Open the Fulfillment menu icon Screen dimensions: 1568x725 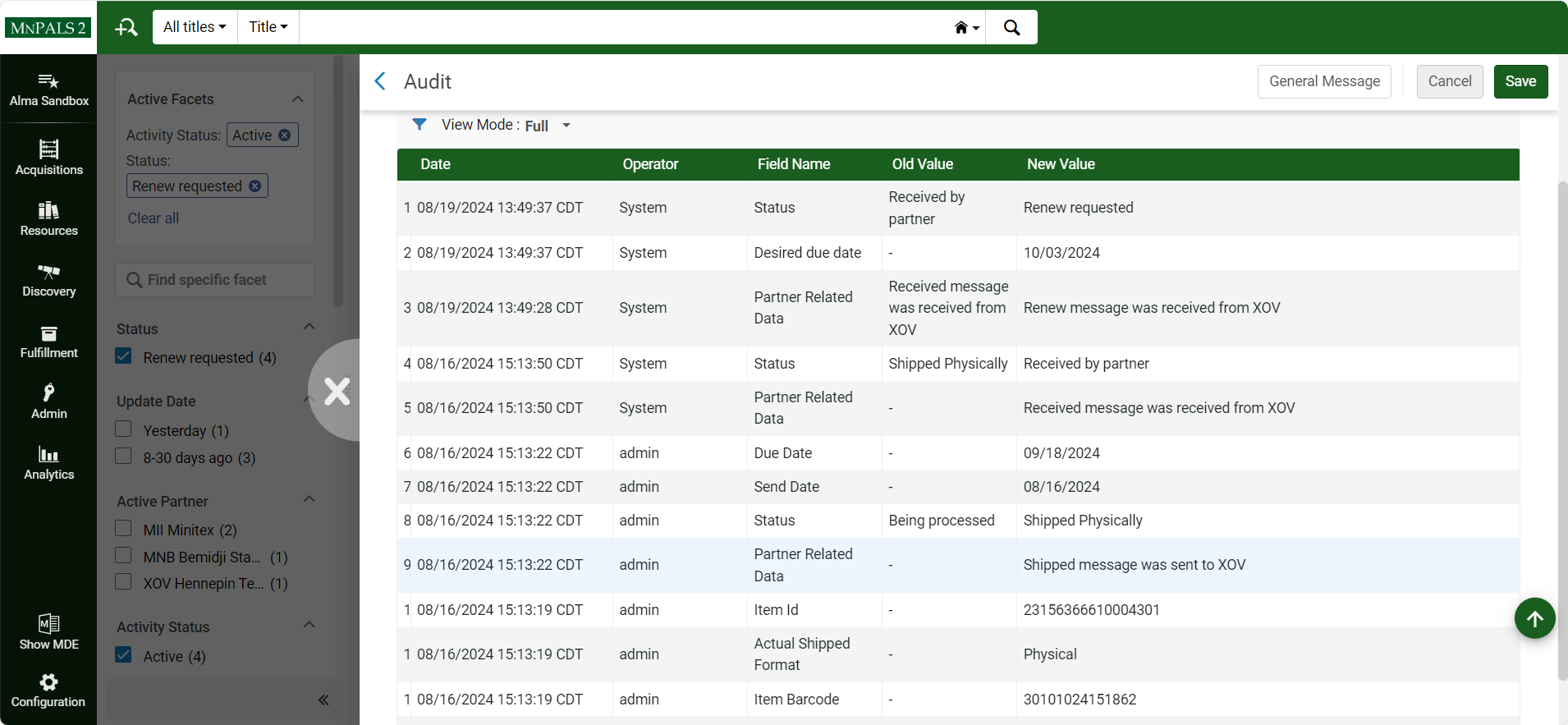click(48, 333)
